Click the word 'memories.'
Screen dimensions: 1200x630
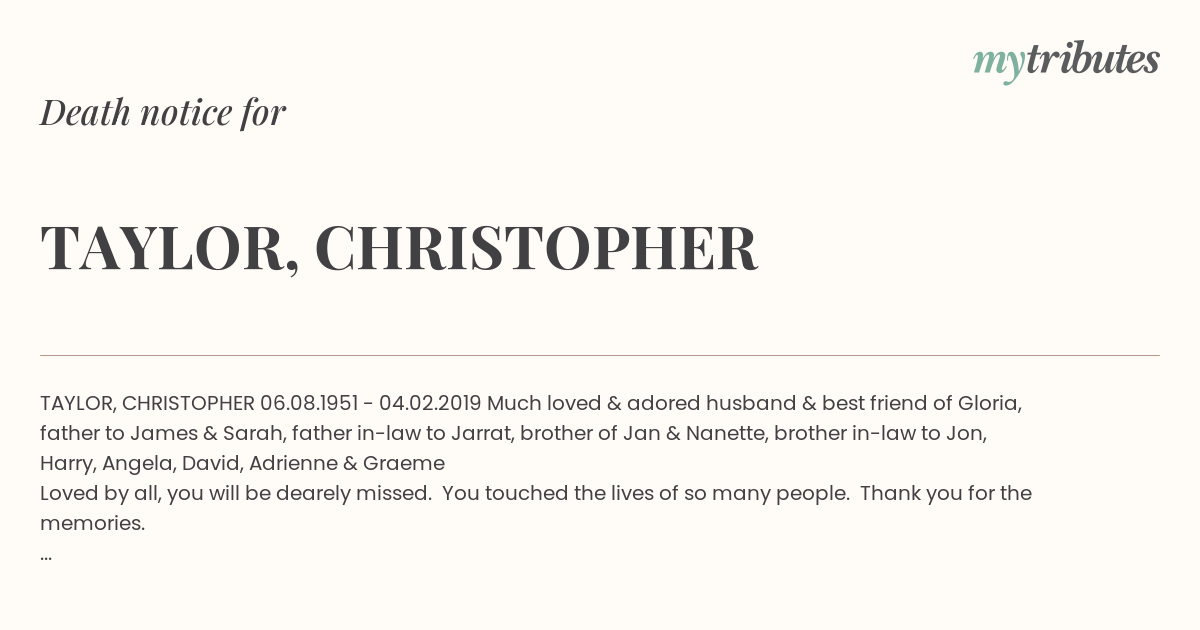(x=93, y=523)
